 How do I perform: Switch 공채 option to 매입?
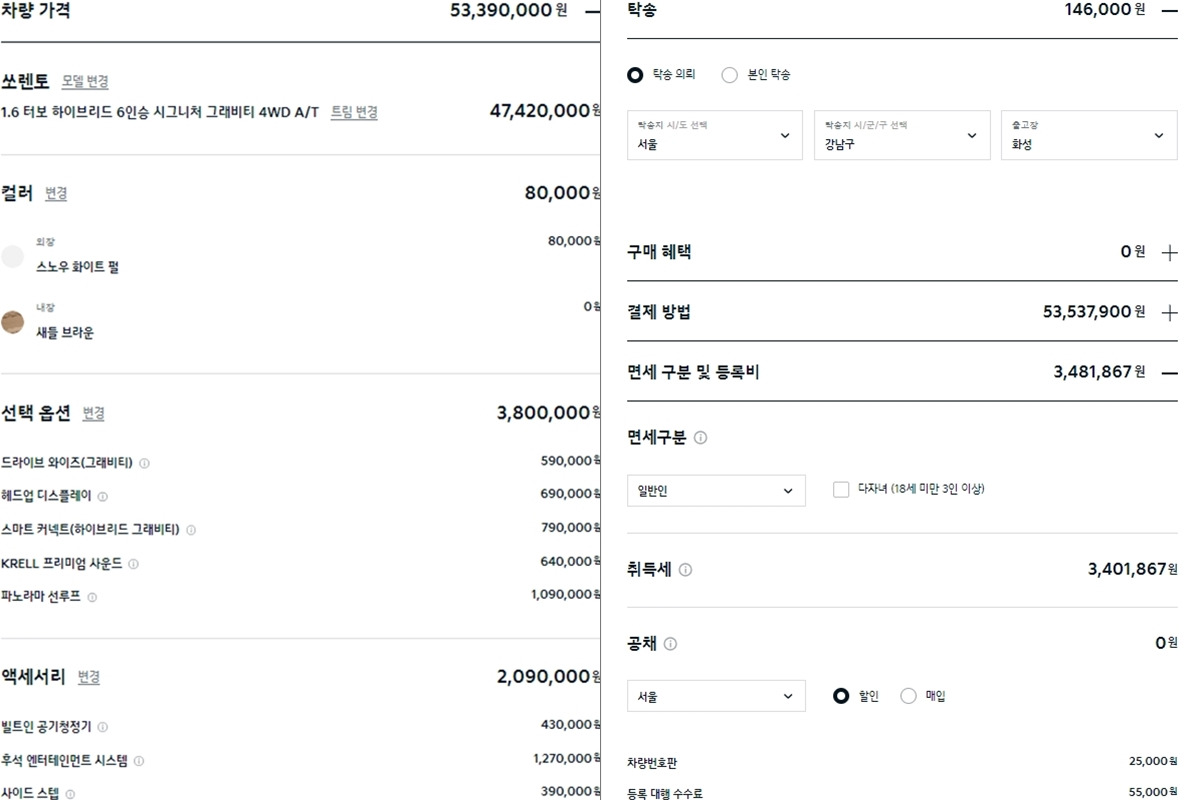click(x=908, y=694)
